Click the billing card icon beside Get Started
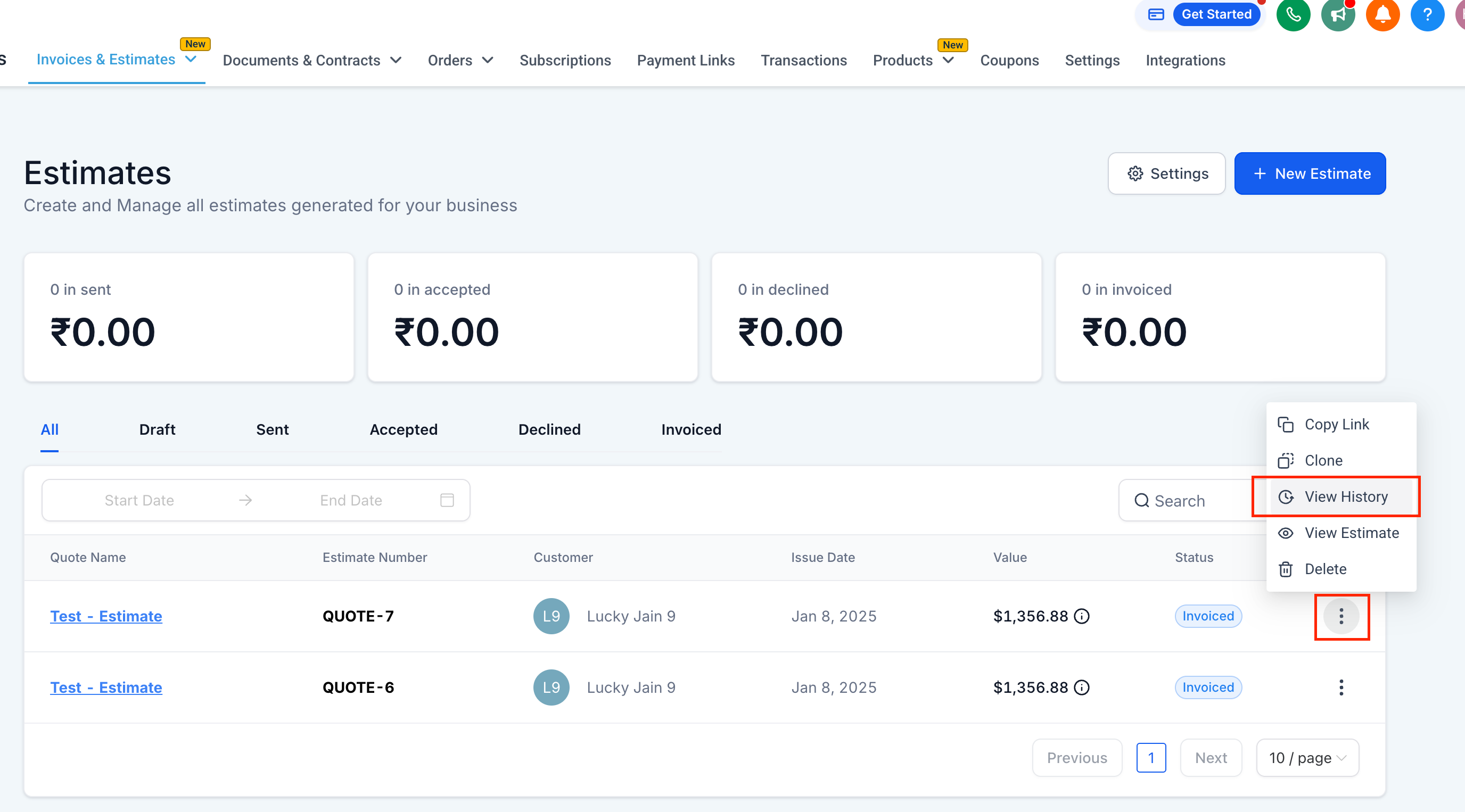 coord(1156,14)
